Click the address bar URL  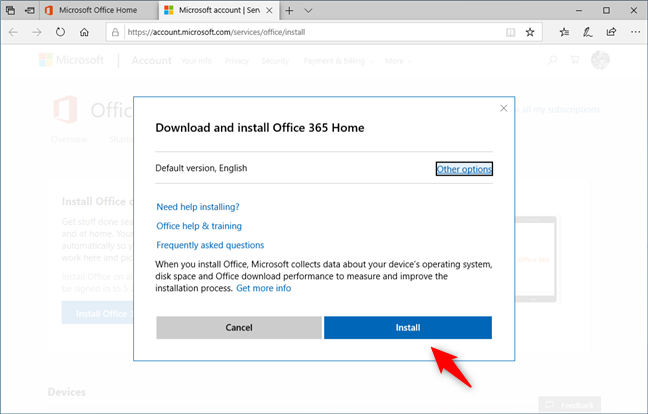point(216,32)
